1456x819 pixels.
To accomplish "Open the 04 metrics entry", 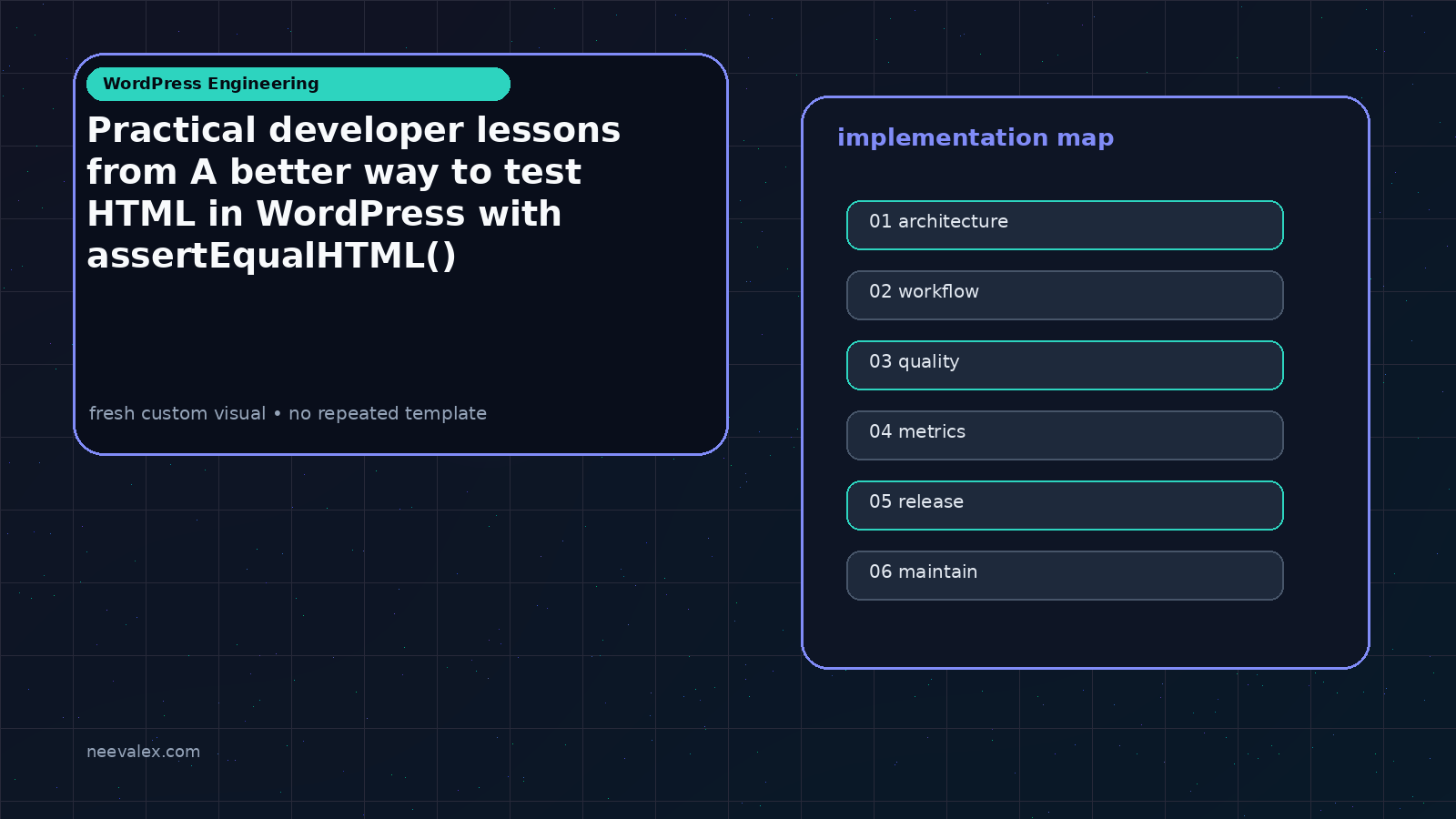I will pyautogui.click(x=1065, y=435).
